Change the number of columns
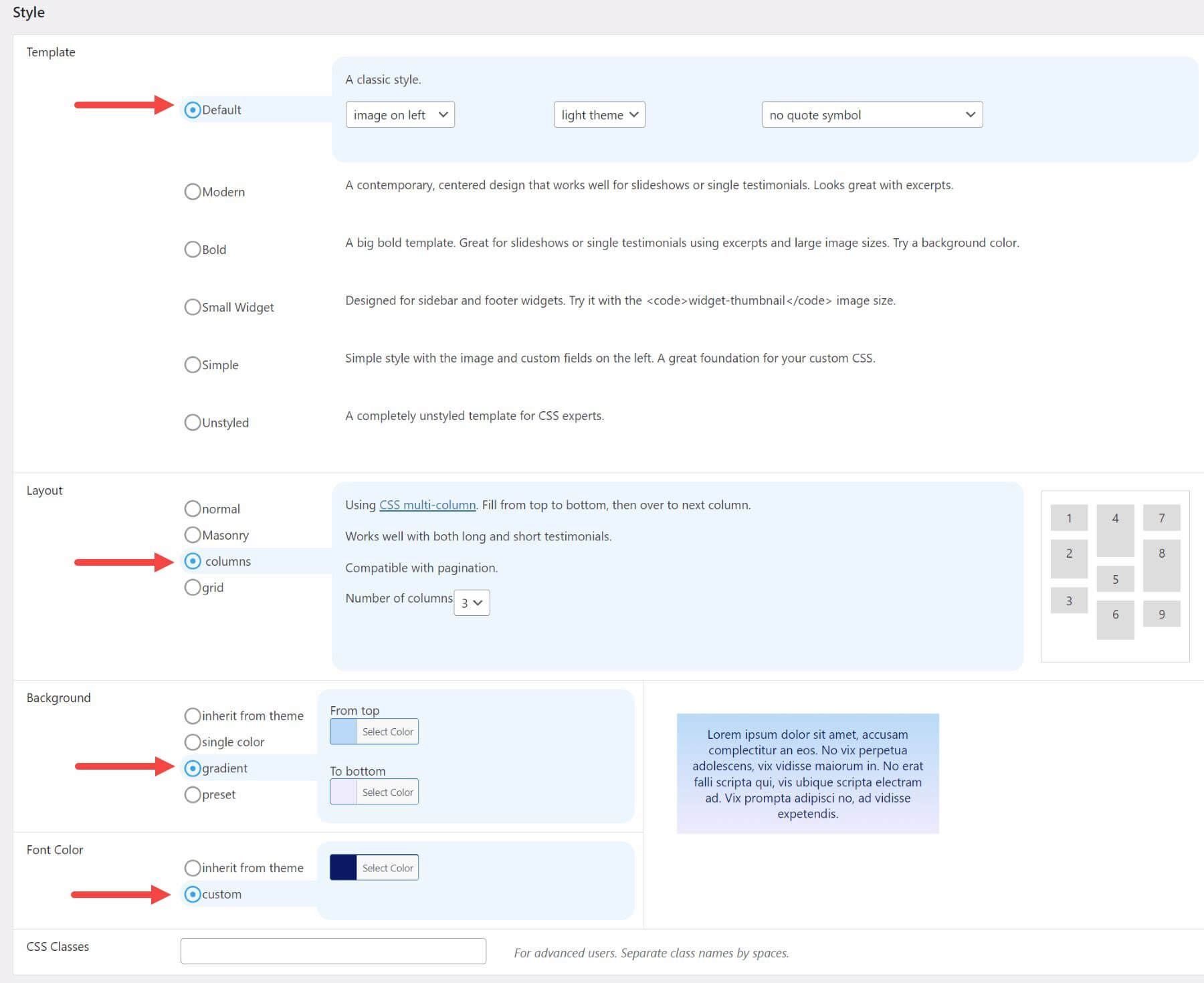1204x983 pixels. [472, 603]
